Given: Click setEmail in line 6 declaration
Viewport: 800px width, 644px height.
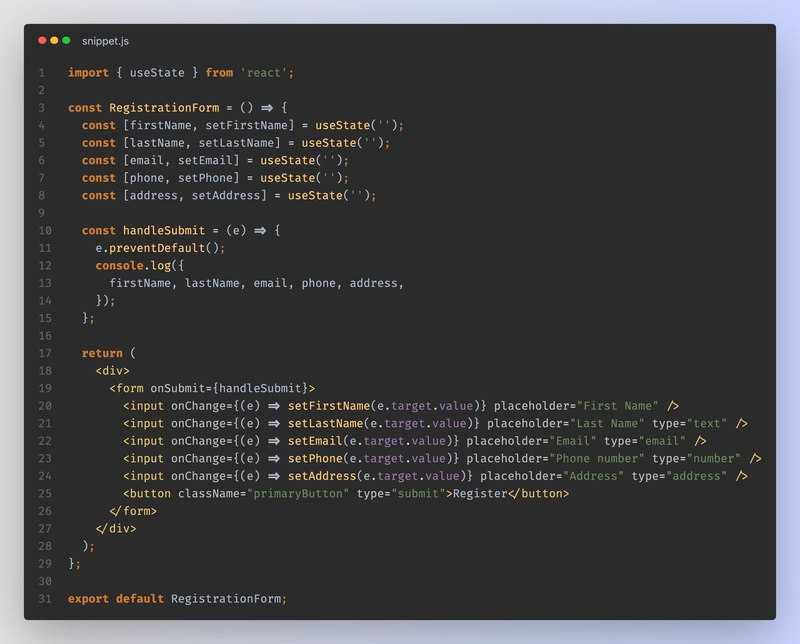Looking at the screenshot, I should 206,160.
